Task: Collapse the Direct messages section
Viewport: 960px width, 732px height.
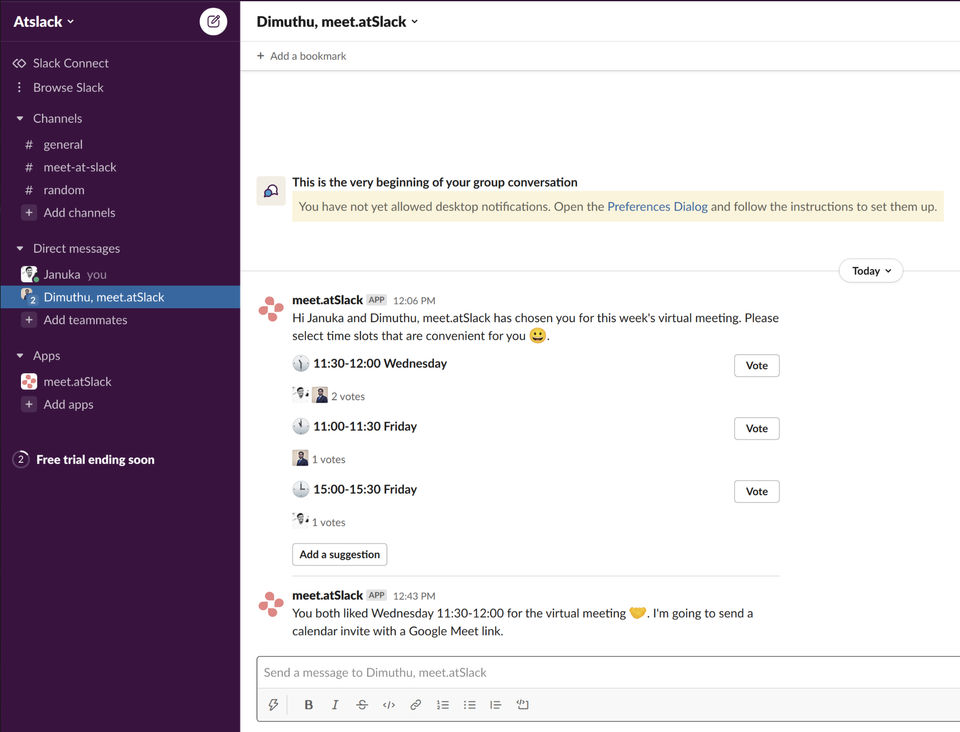Action: coord(20,248)
